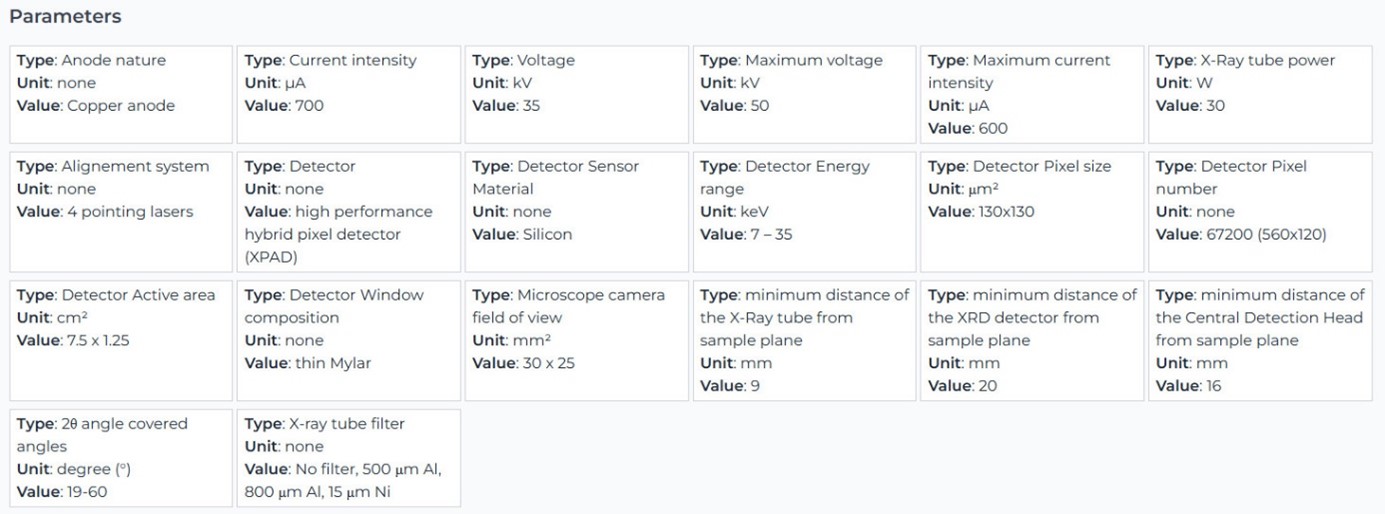Click the Microscope camera field of view card
The image size is (1385, 514).
click(577, 340)
